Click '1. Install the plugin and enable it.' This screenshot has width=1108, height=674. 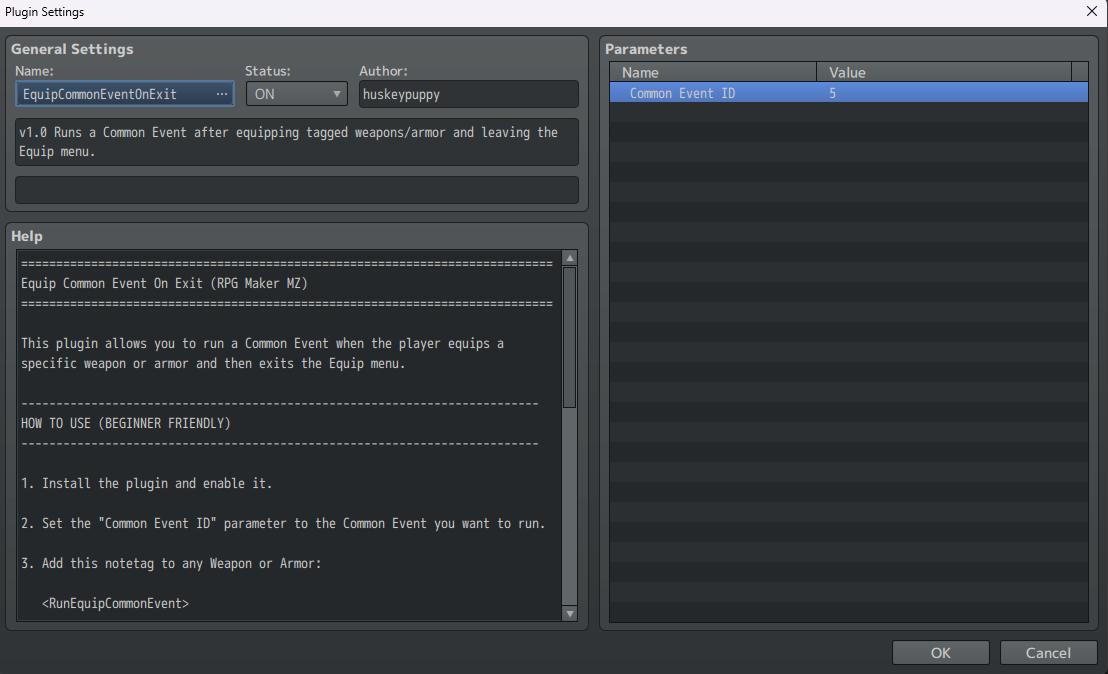(146, 483)
